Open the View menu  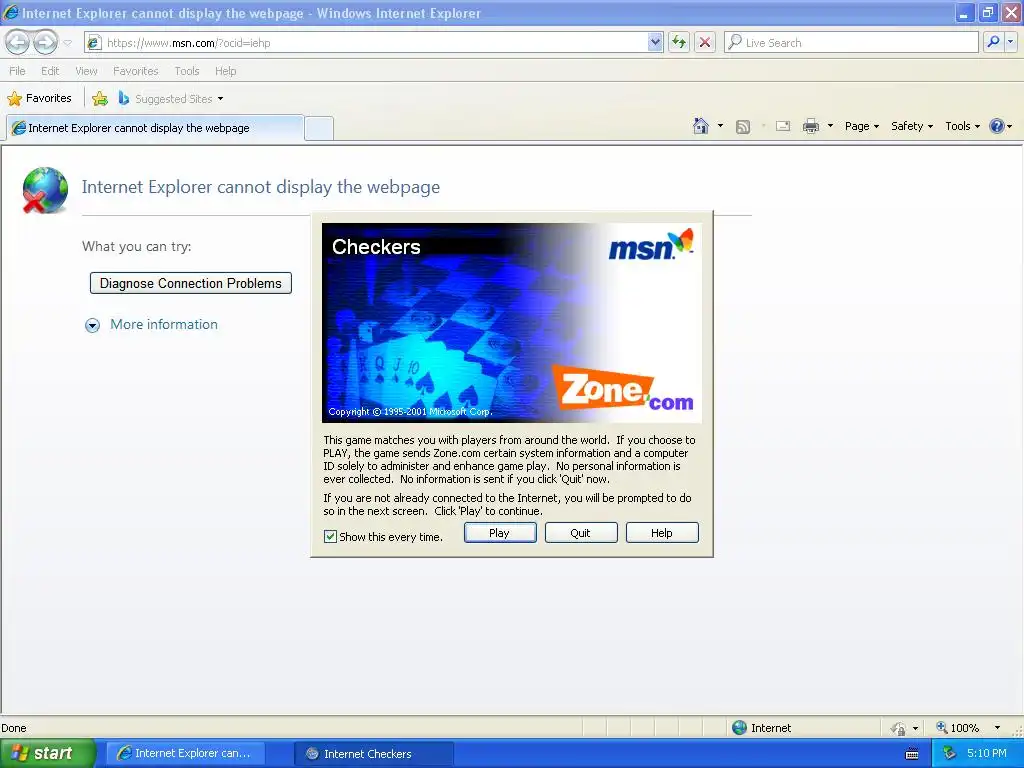86,71
